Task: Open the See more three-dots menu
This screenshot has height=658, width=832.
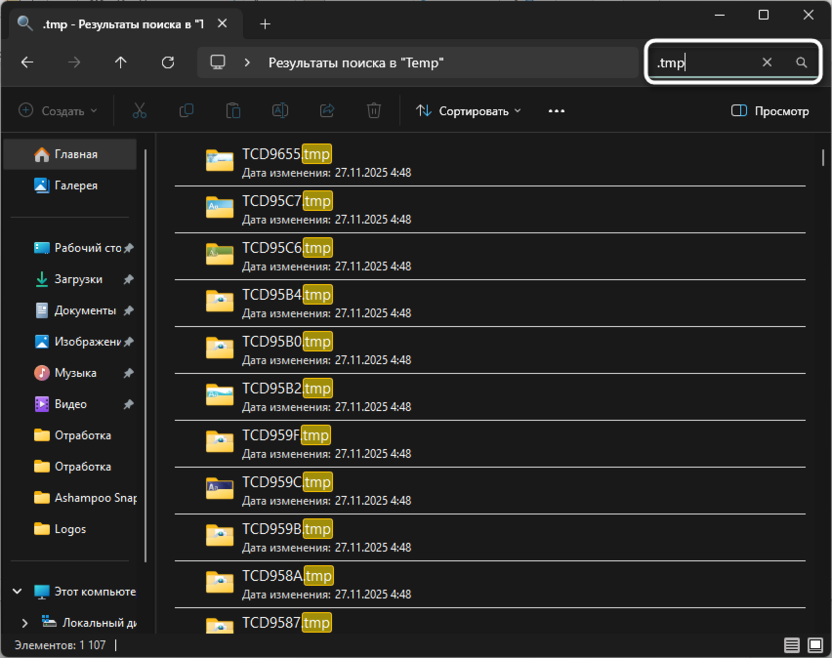Action: tap(557, 111)
